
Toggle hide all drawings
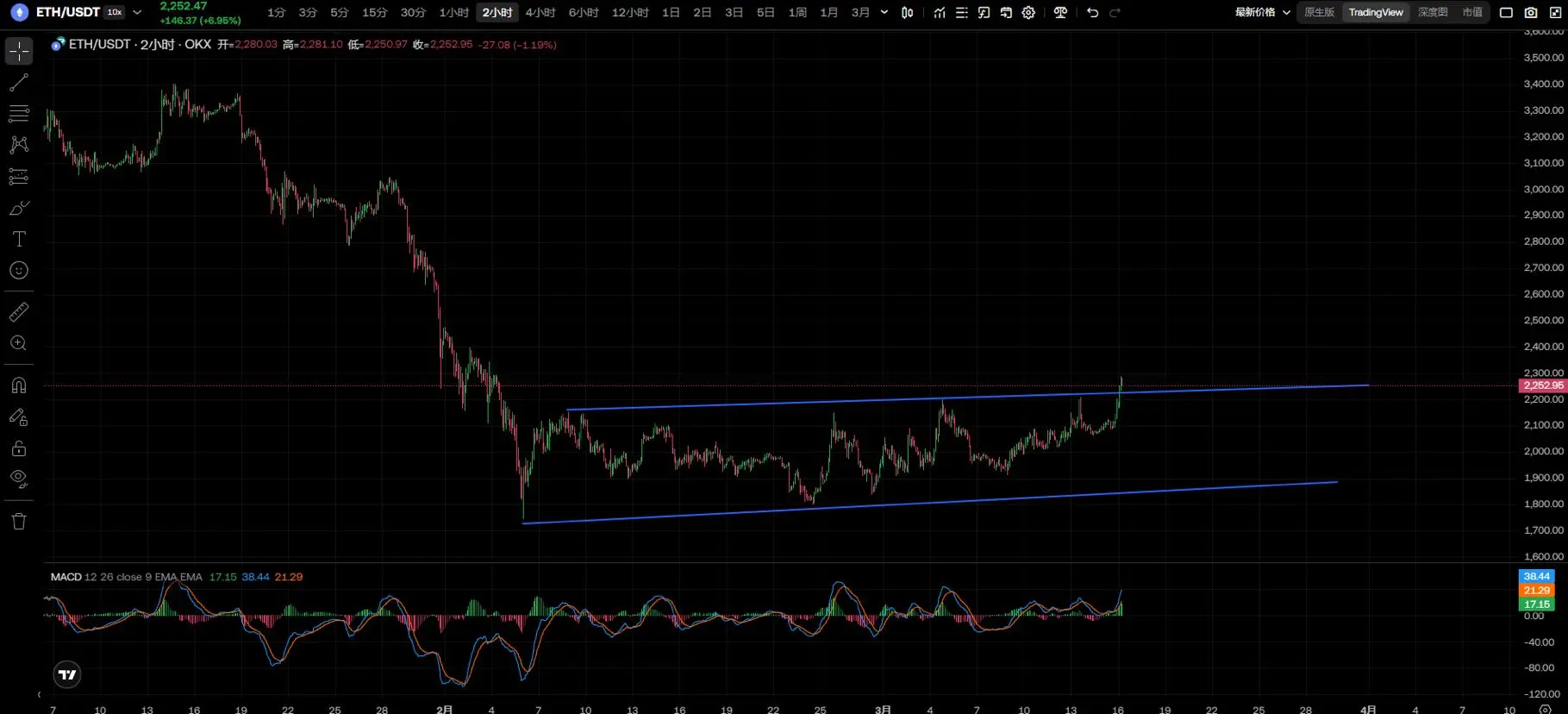(19, 479)
